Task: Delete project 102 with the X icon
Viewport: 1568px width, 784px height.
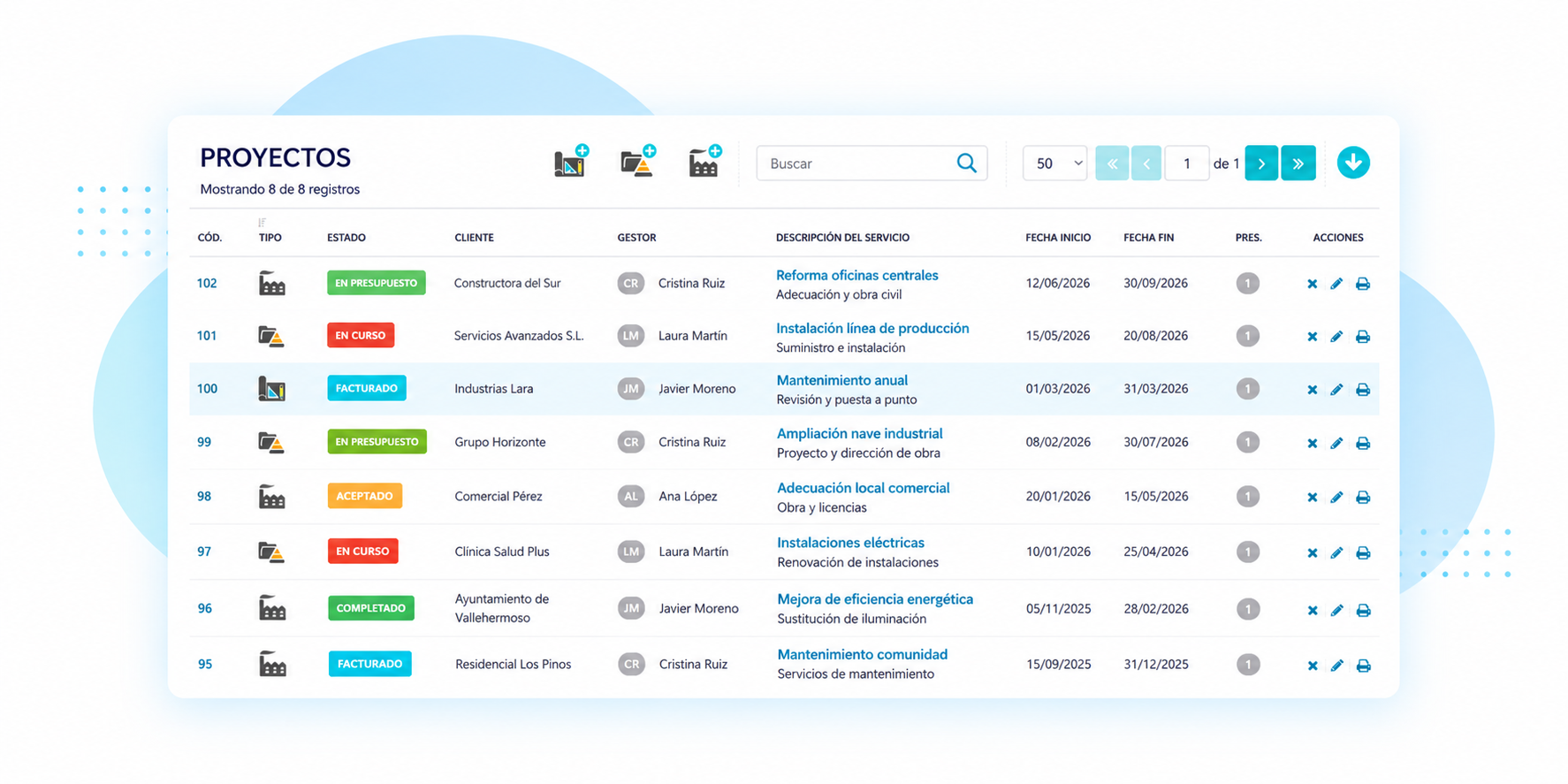Action: (x=1312, y=284)
